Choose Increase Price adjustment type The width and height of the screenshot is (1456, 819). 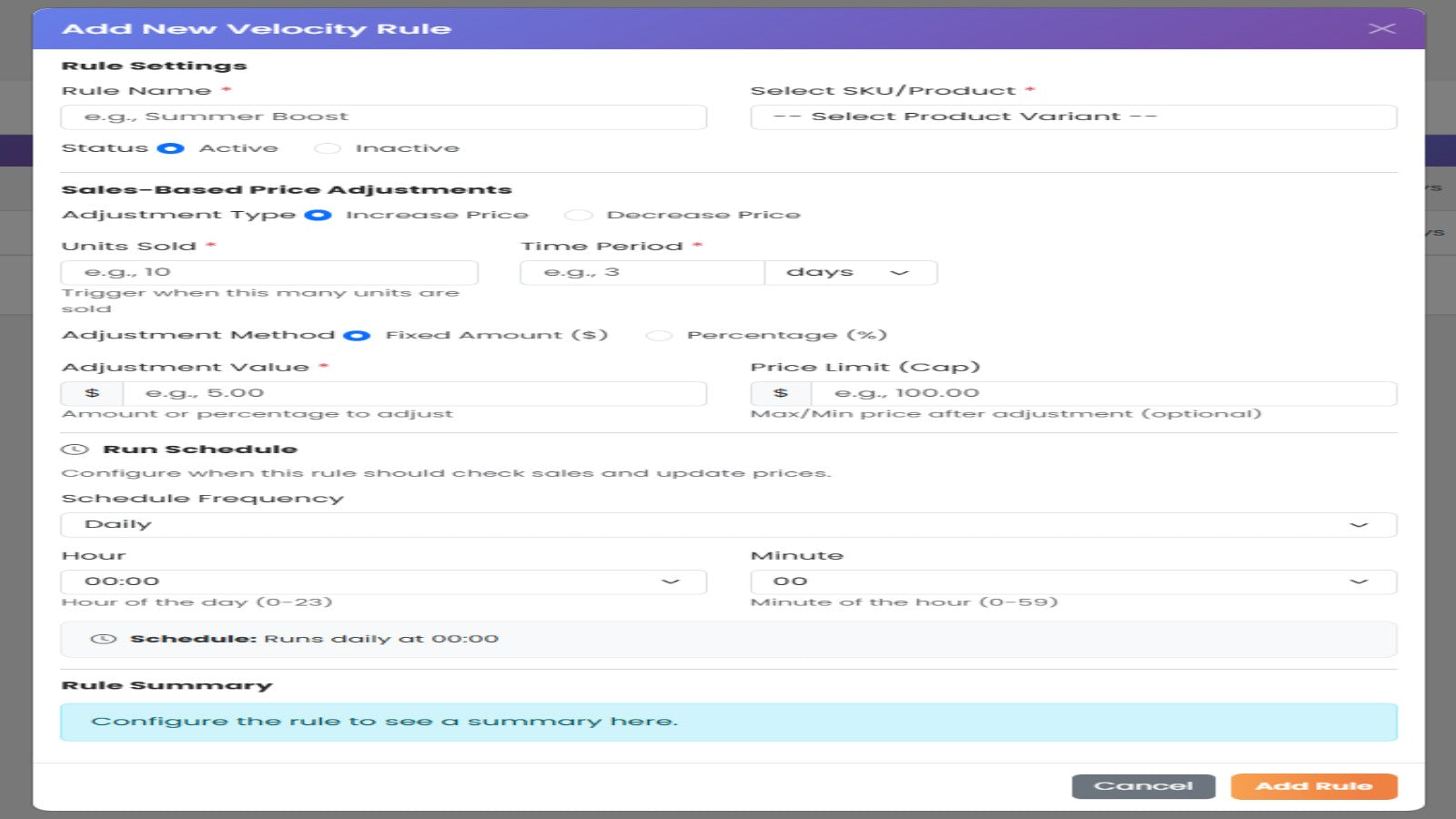point(318,216)
